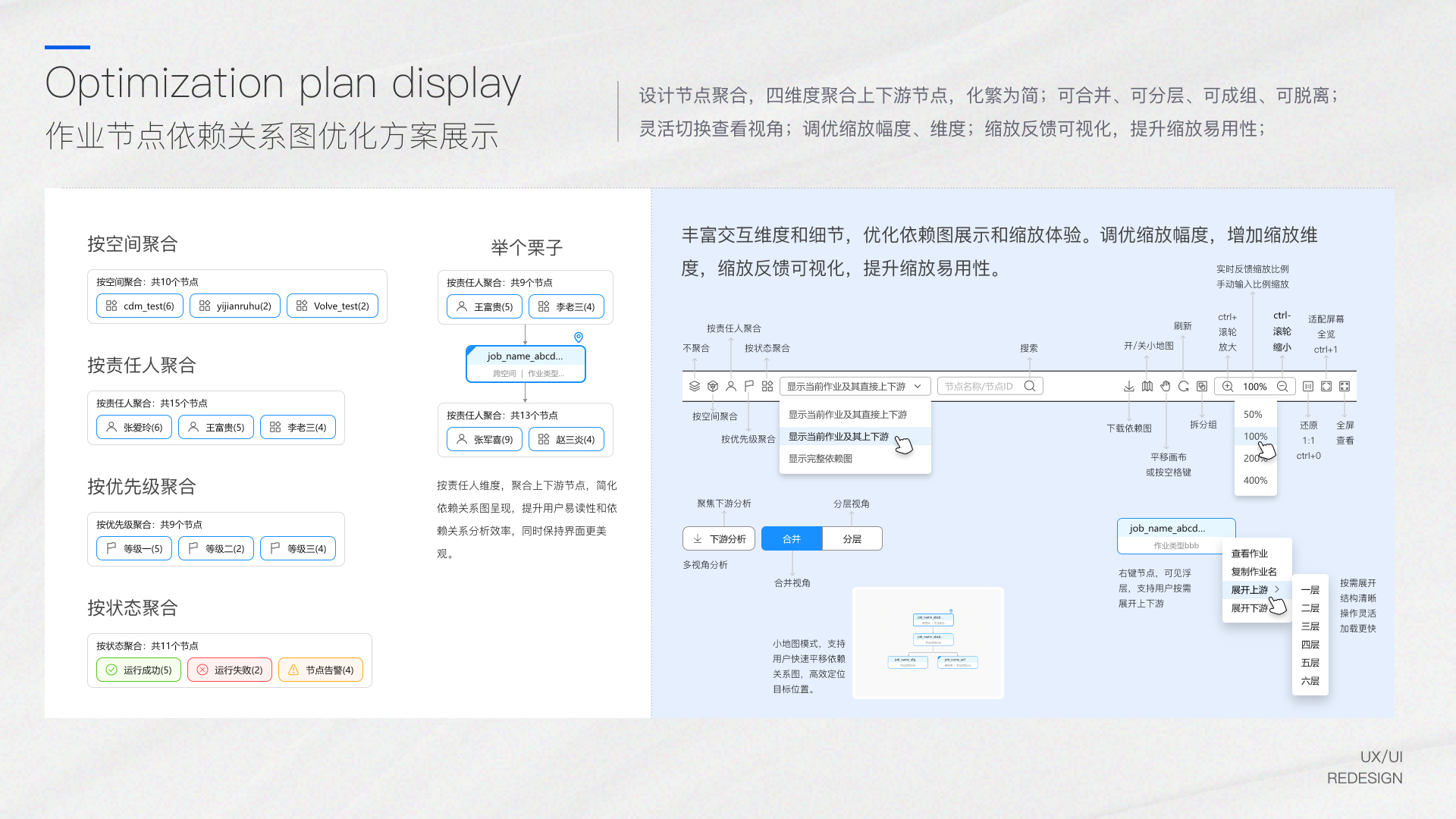Select the hand pan canvas tool
This screenshot has height=819, width=1456.
[1166, 387]
